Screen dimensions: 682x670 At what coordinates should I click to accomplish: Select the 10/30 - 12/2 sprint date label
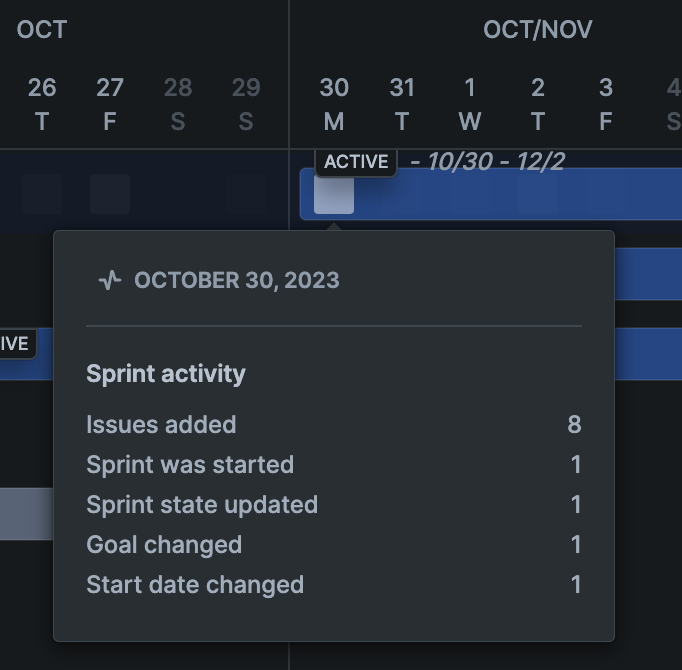coord(487,162)
